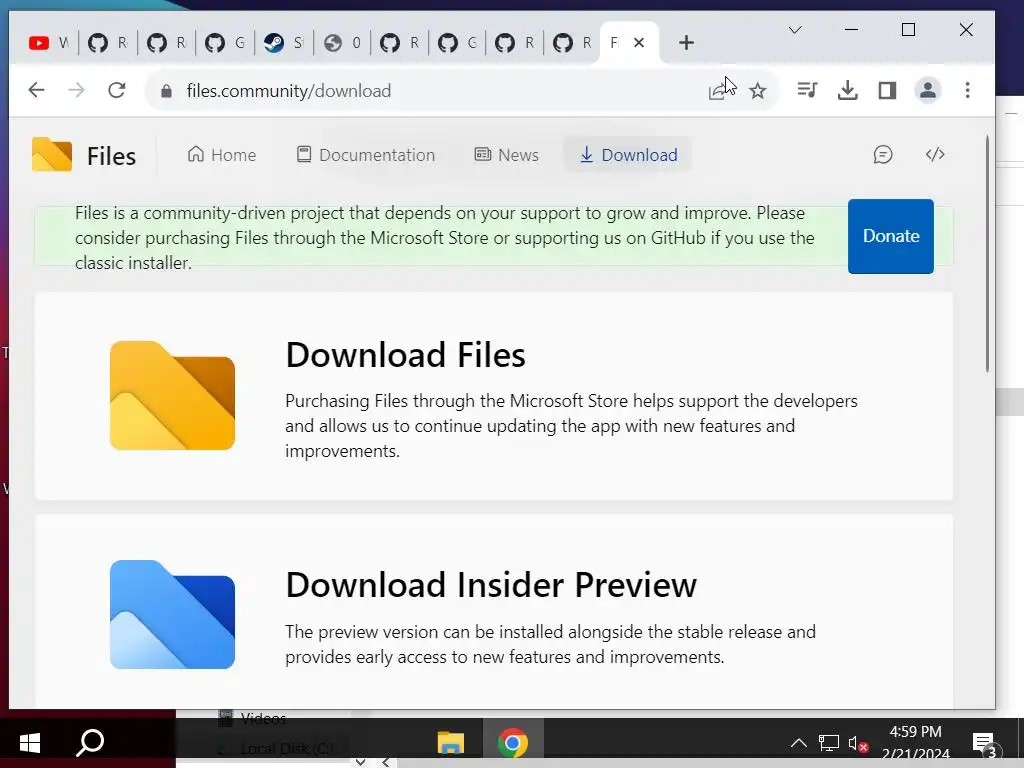Click the blue Donate button
This screenshot has height=768, width=1024.
point(891,236)
